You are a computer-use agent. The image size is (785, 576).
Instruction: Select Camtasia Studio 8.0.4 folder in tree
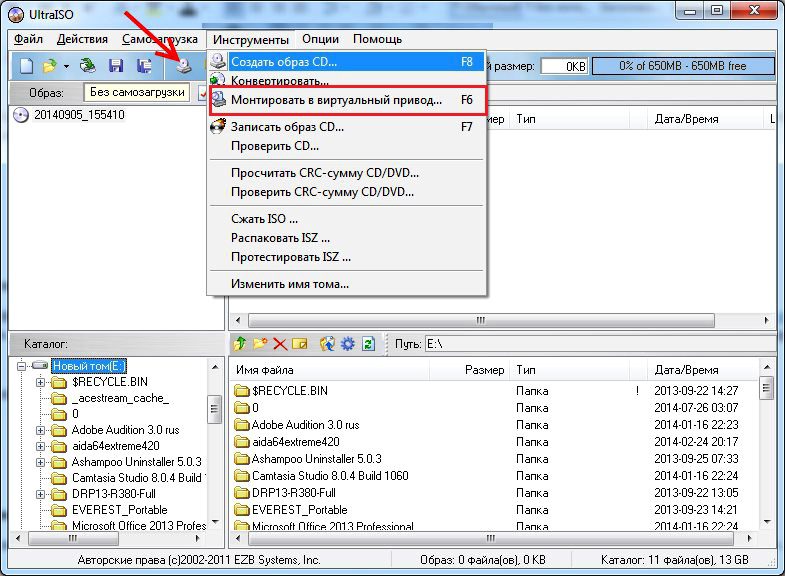coord(139,478)
